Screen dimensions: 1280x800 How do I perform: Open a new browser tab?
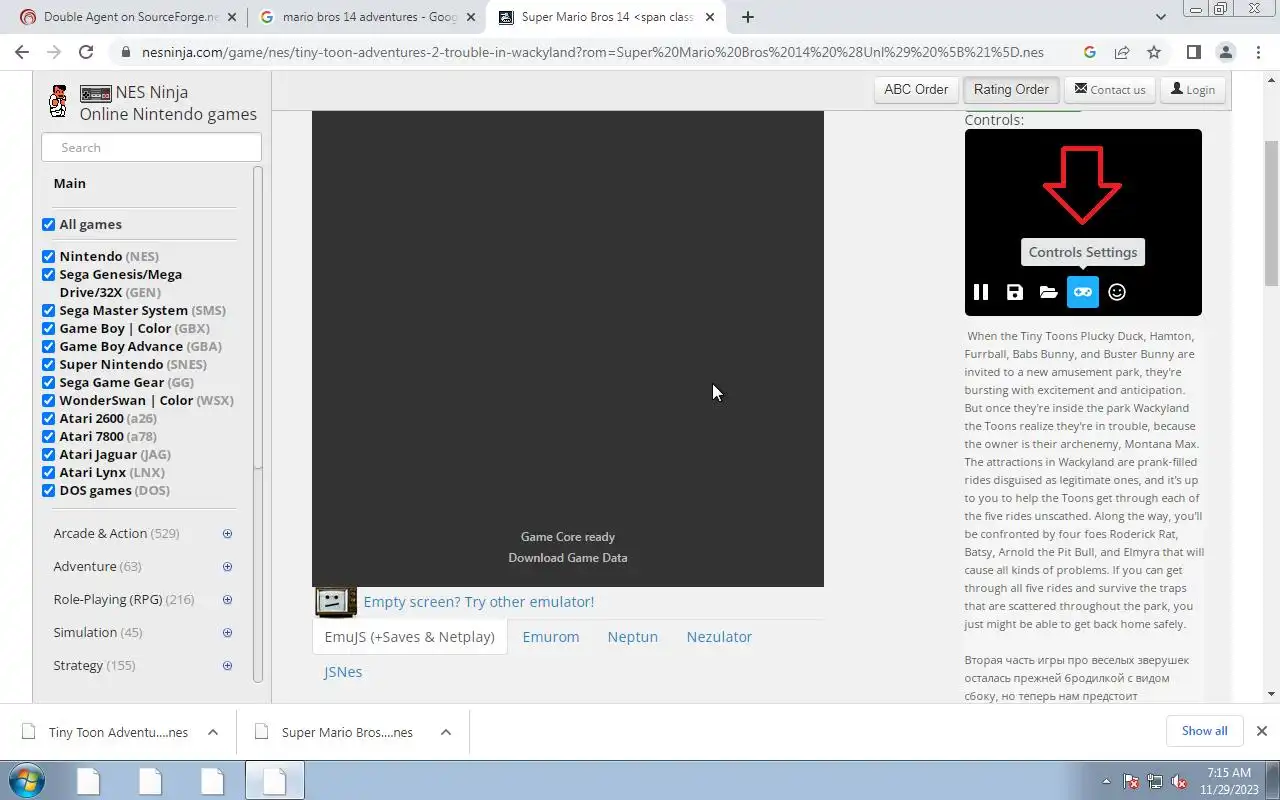tap(747, 17)
